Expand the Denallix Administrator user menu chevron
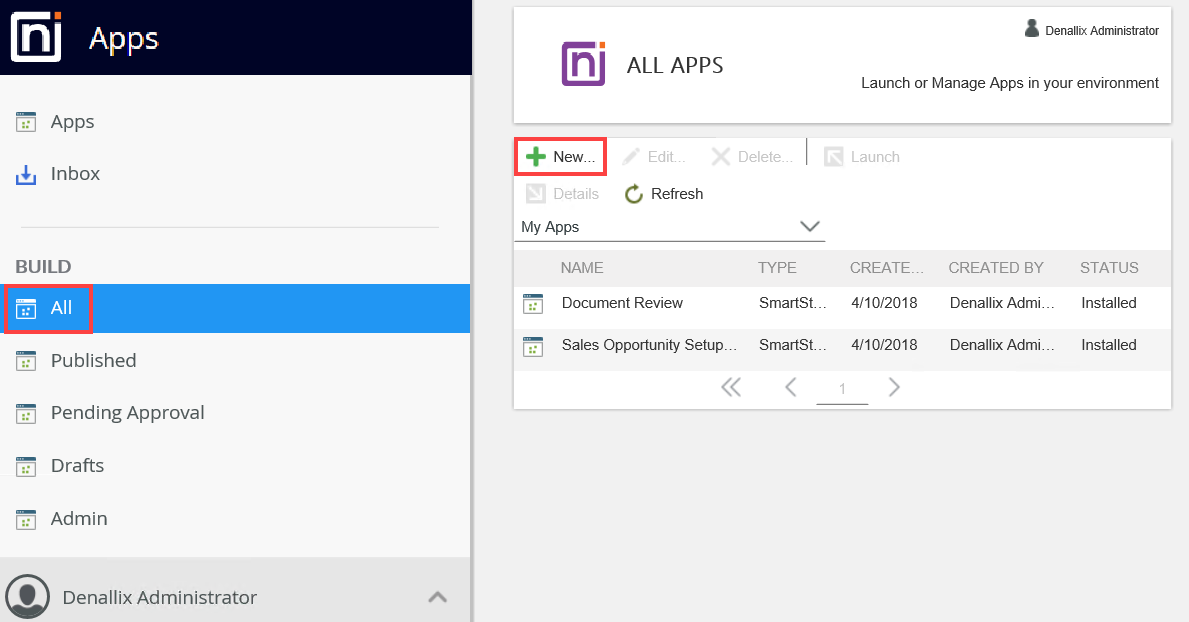 tap(437, 597)
